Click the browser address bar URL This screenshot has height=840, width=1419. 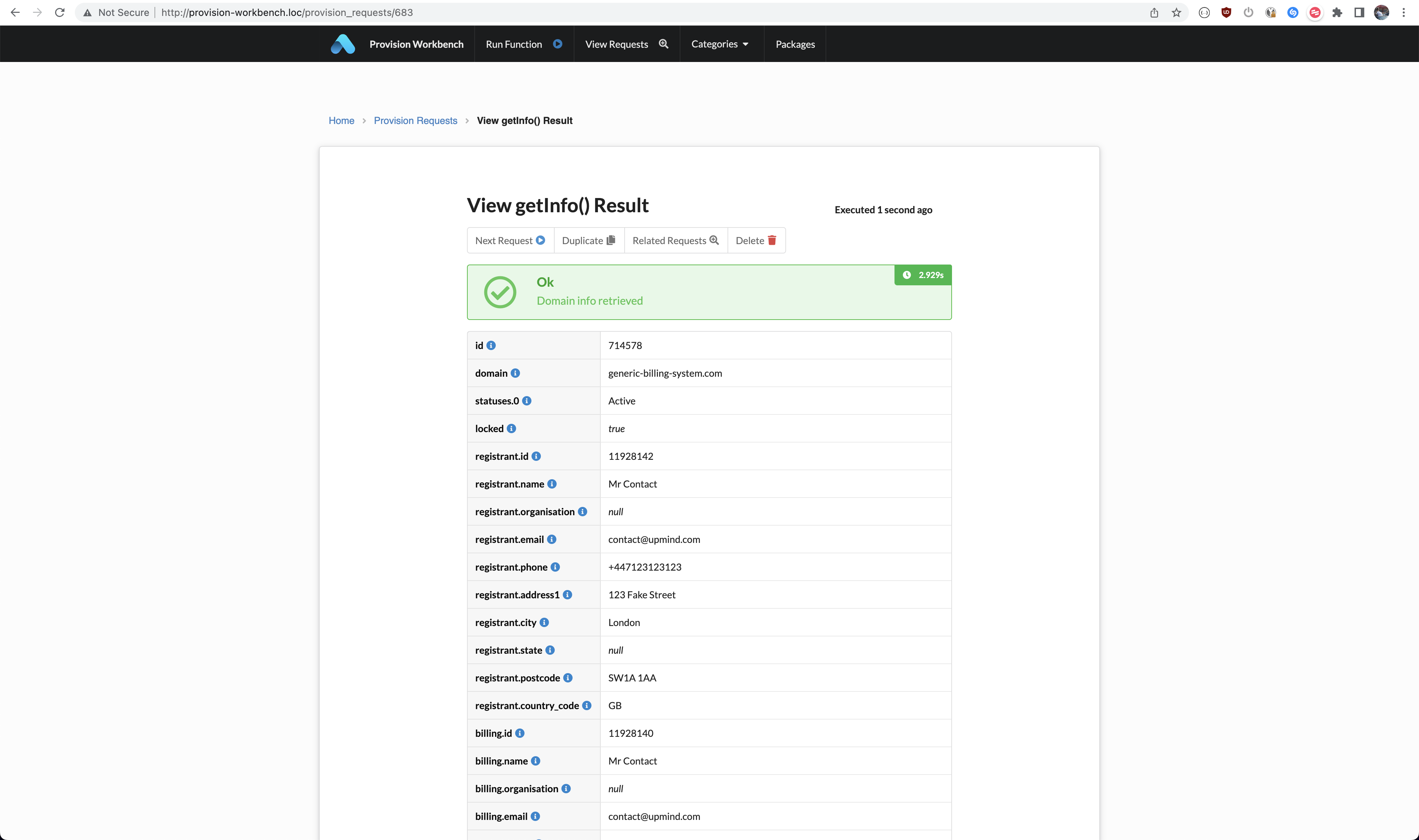[287, 12]
